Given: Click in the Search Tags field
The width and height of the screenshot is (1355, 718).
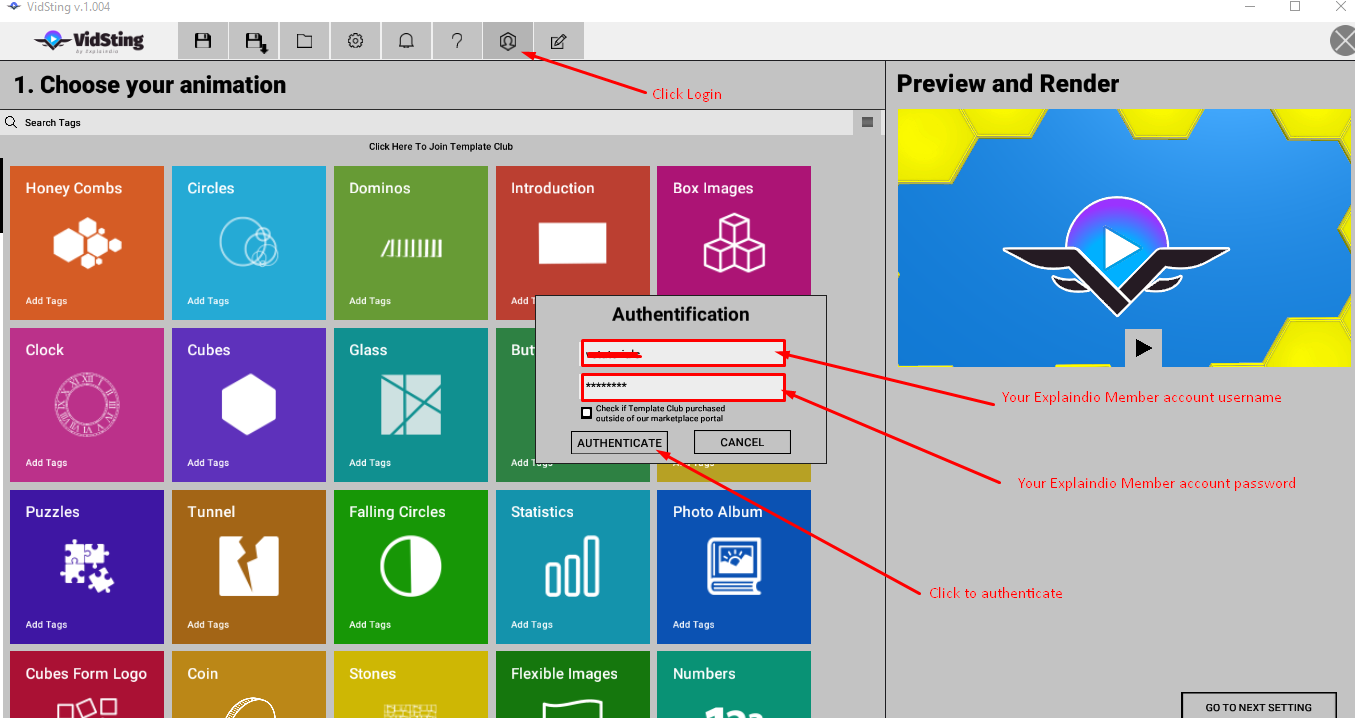Looking at the screenshot, I should (426, 122).
